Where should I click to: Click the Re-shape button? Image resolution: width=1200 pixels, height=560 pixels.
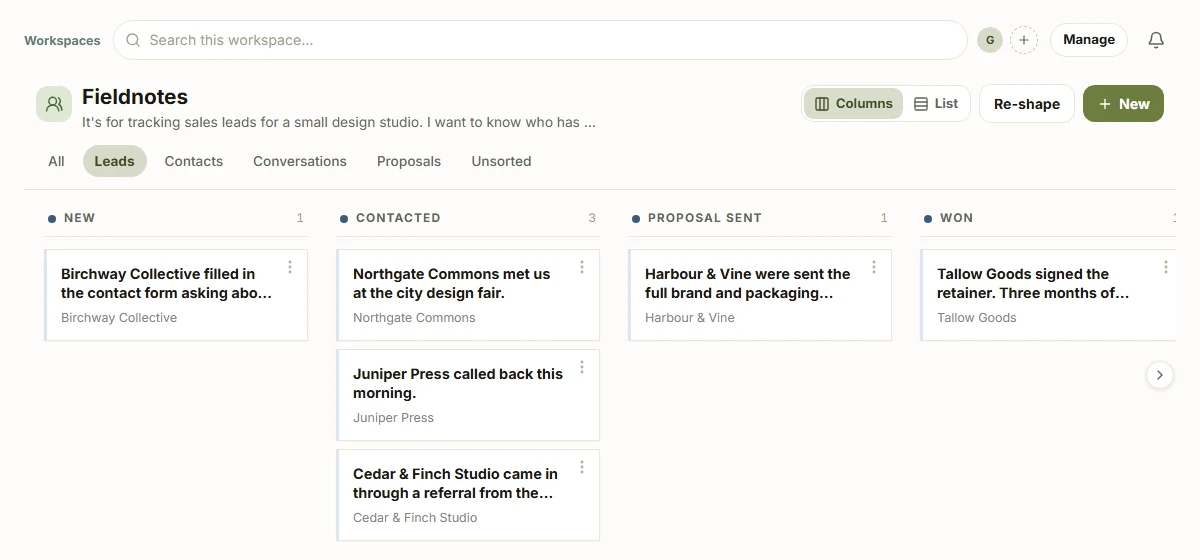[1027, 104]
